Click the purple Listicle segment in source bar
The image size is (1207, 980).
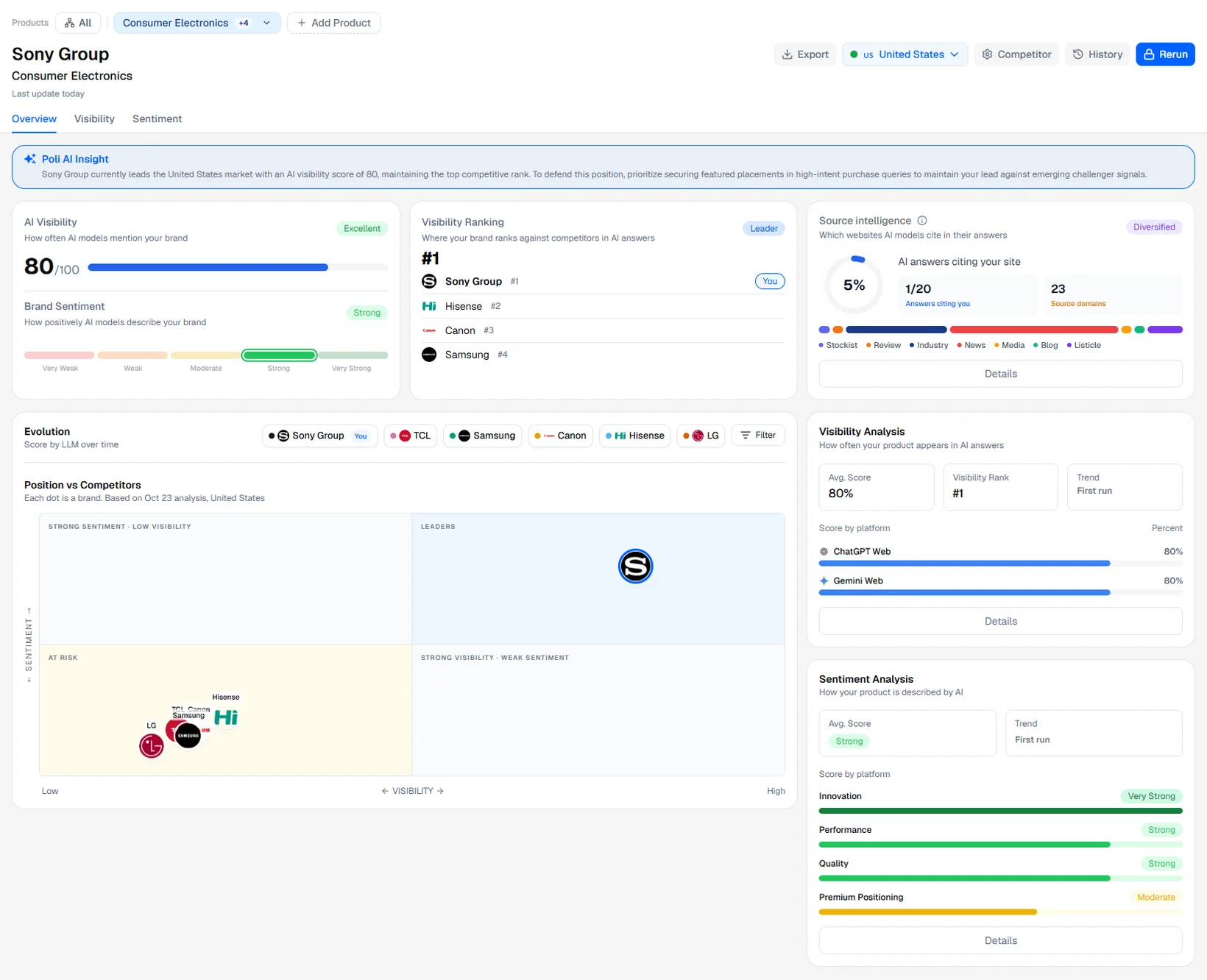[x=1165, y=330]
